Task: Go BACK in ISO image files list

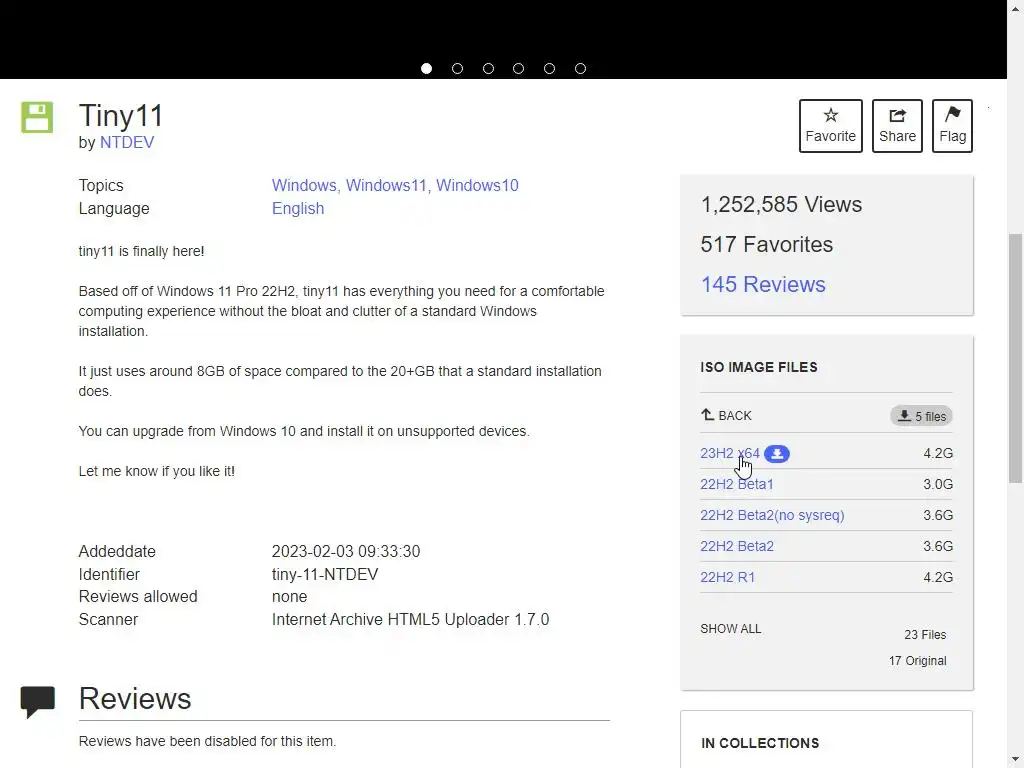Action: (x=726, y=415)
